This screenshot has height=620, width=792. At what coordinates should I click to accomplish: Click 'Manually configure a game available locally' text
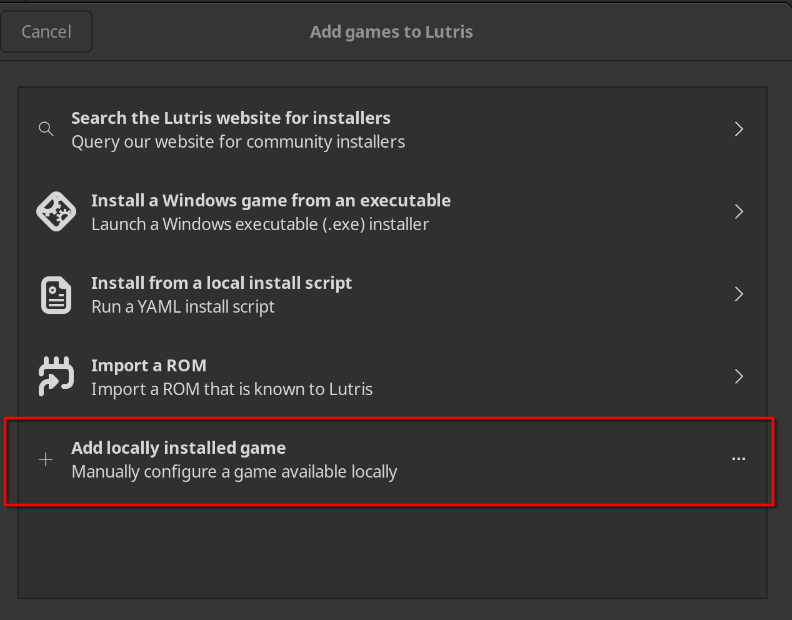pyautogui.click(x=234, y=472)
